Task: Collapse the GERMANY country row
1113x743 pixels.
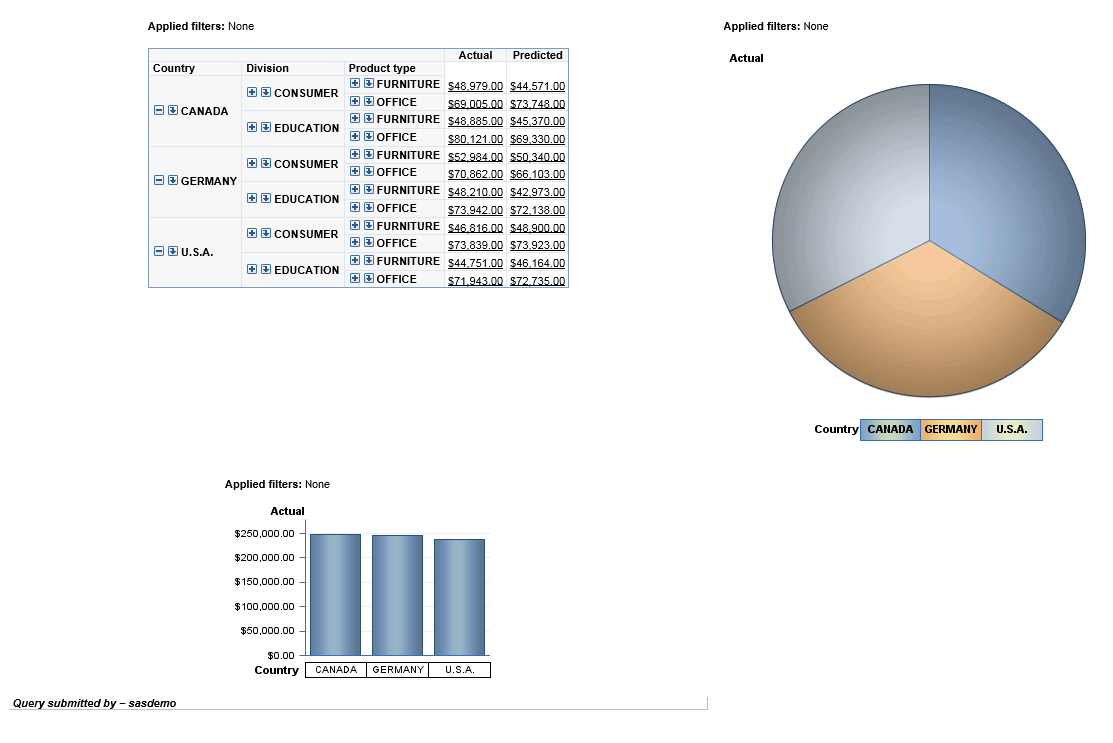Action: (x=159, y=181)
